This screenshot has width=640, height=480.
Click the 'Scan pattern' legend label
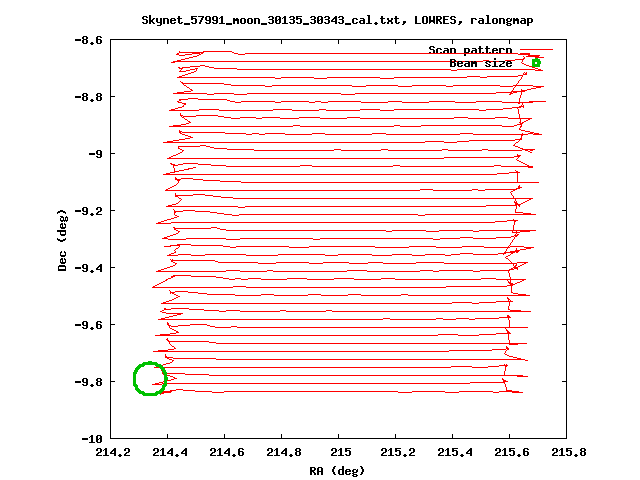(470, 50)
